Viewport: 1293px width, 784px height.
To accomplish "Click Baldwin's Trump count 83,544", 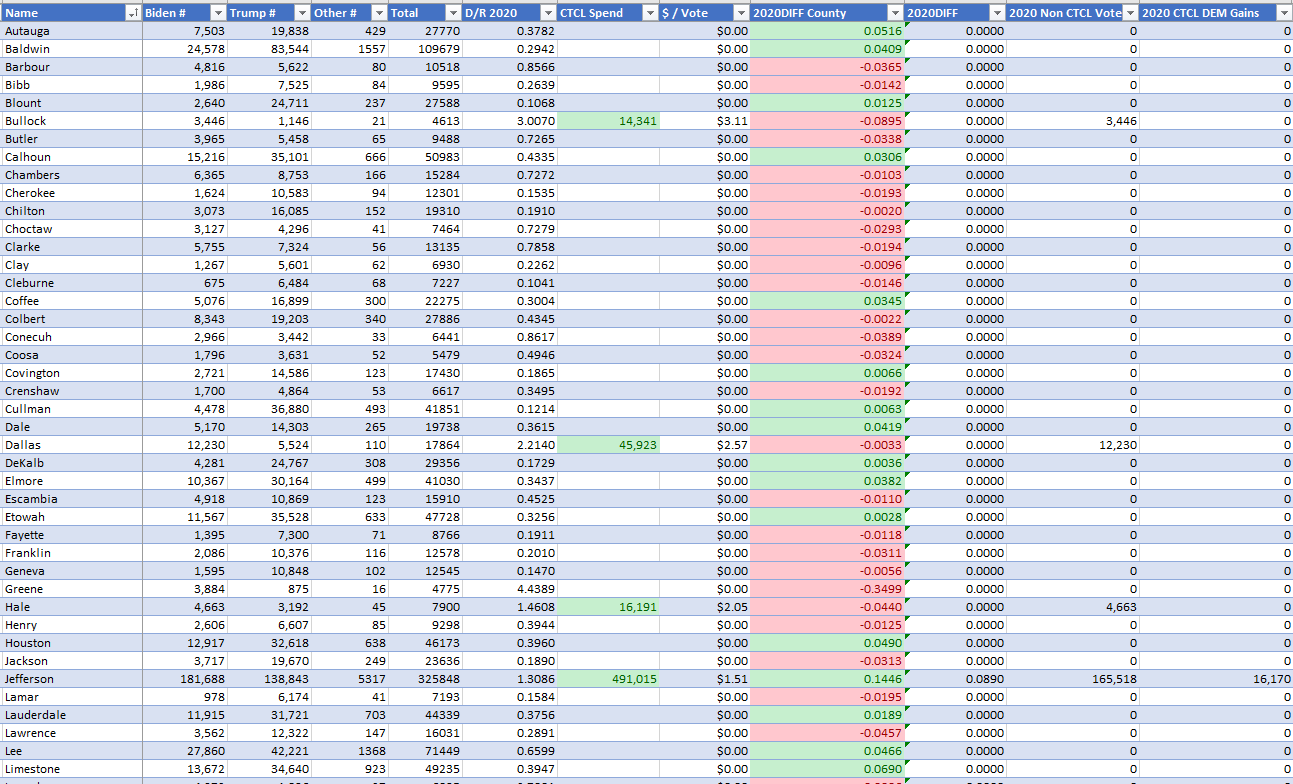I will pos(269,49).
